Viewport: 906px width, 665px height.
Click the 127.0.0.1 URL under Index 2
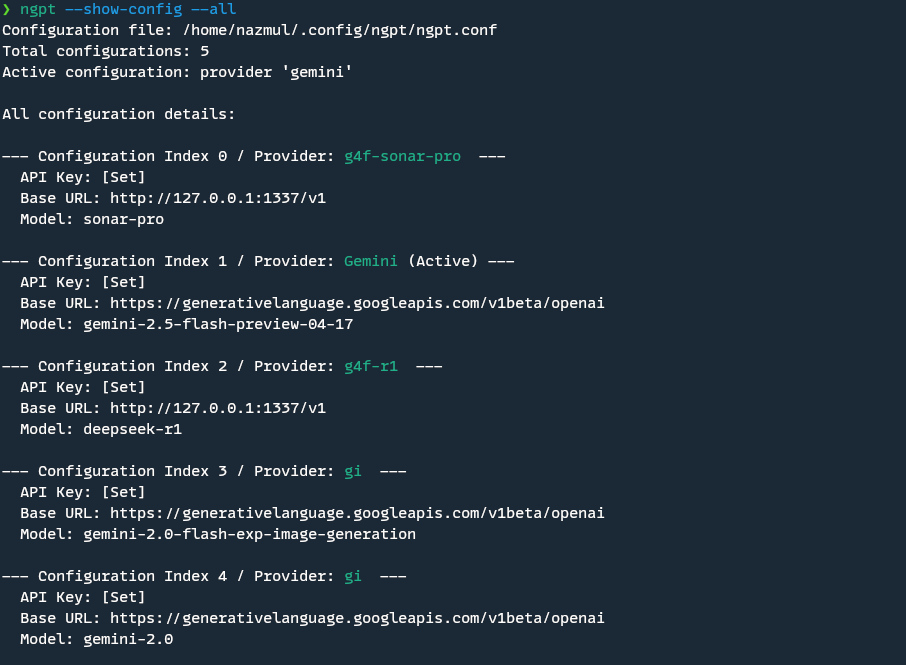tap(218, 408)
